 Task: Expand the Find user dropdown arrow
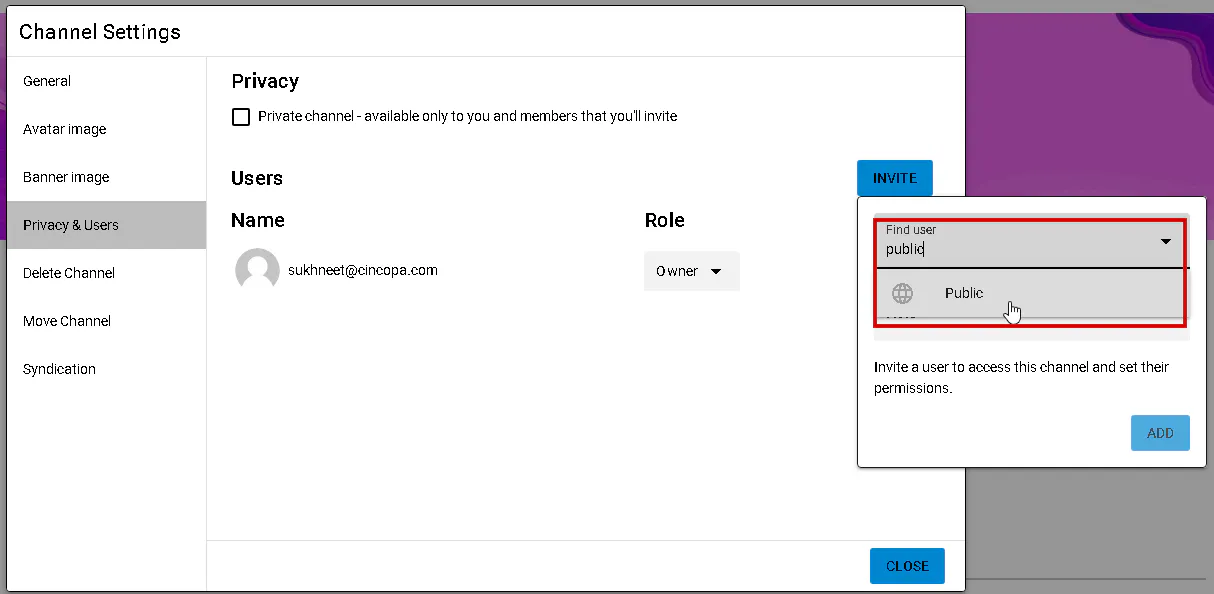pyautogui.click(x=1166, y=242)
